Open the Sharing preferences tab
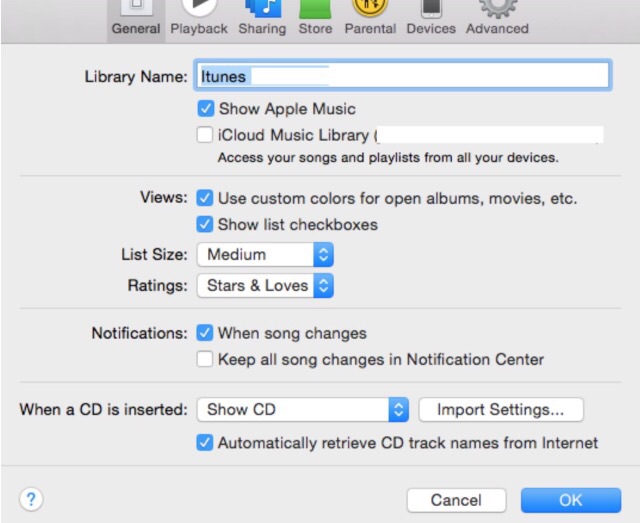 (262, 20)
